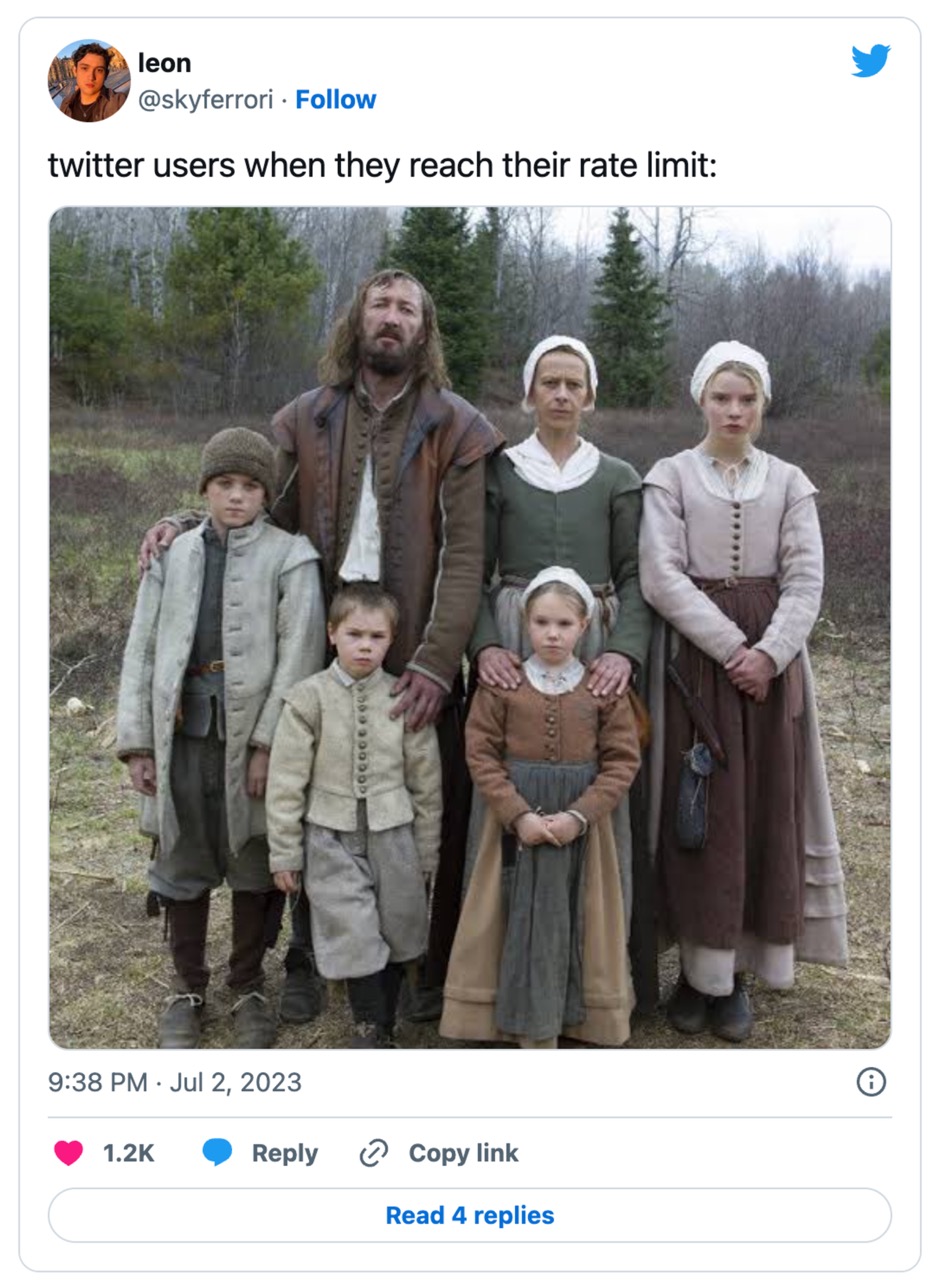
Task: Select the Copy link text
Action: click(464, 1153)
